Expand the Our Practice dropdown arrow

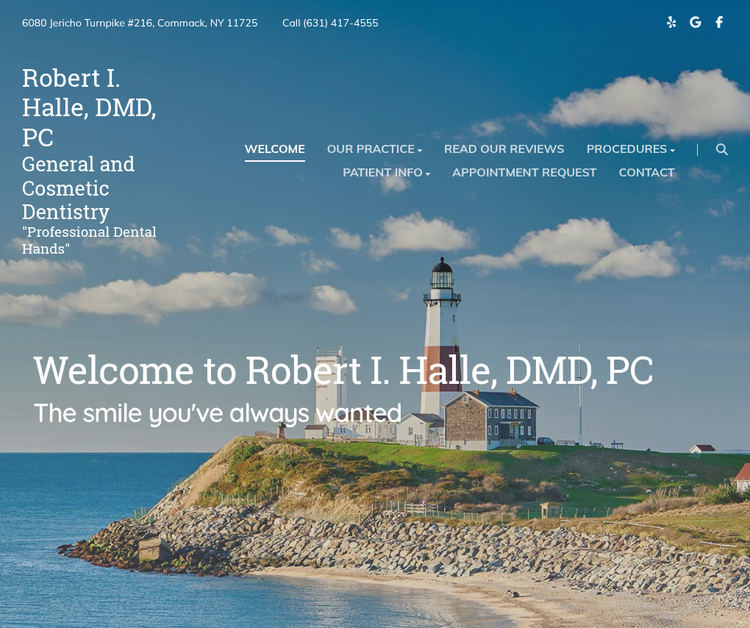420,150
